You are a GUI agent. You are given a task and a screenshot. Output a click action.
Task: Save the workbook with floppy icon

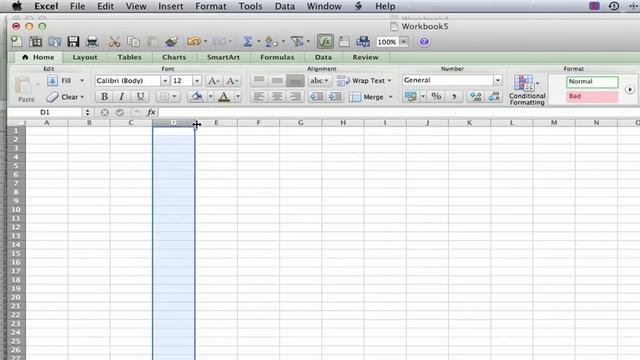coord(73,41)
